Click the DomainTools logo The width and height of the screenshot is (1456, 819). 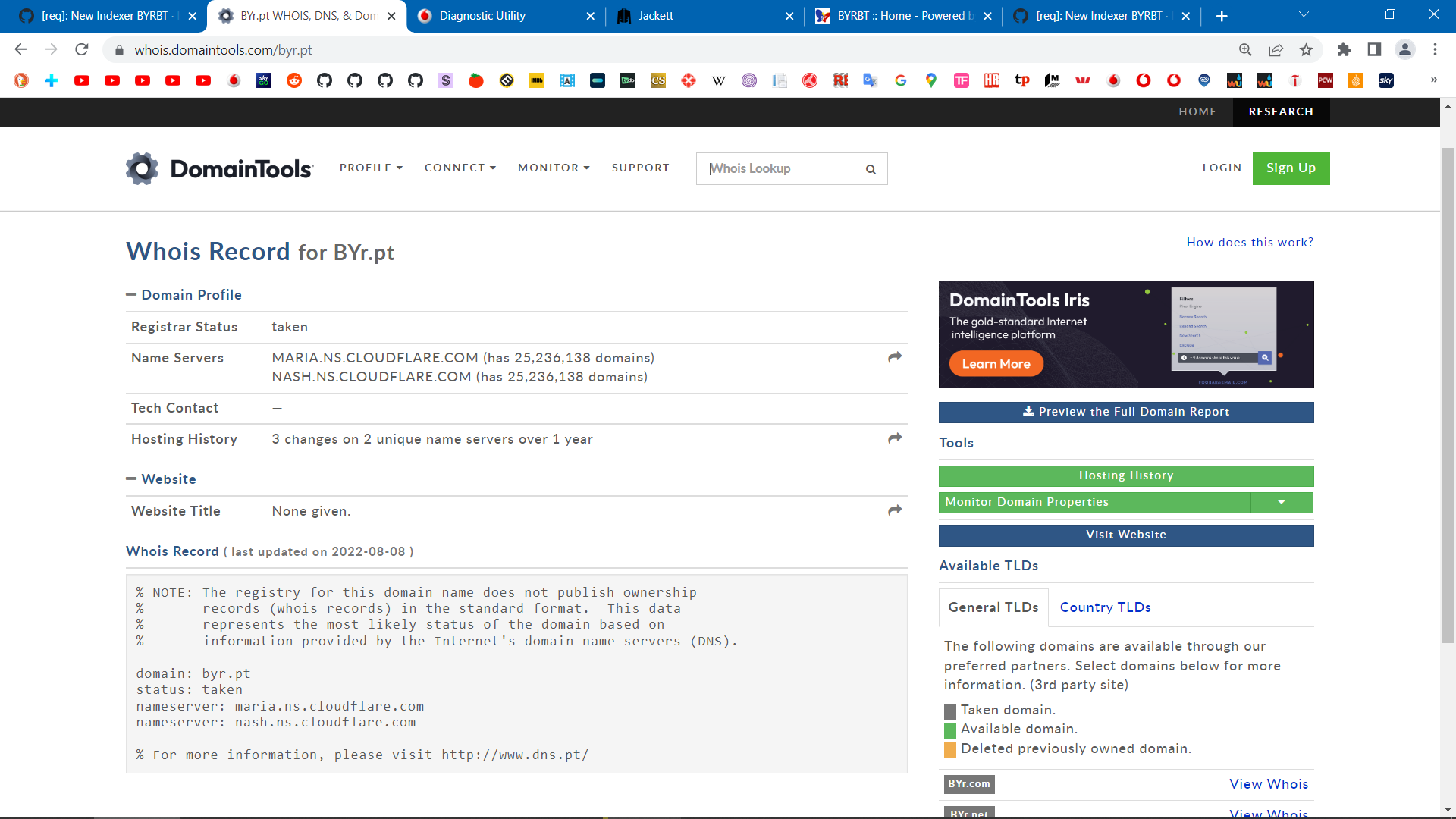(218, 168)
